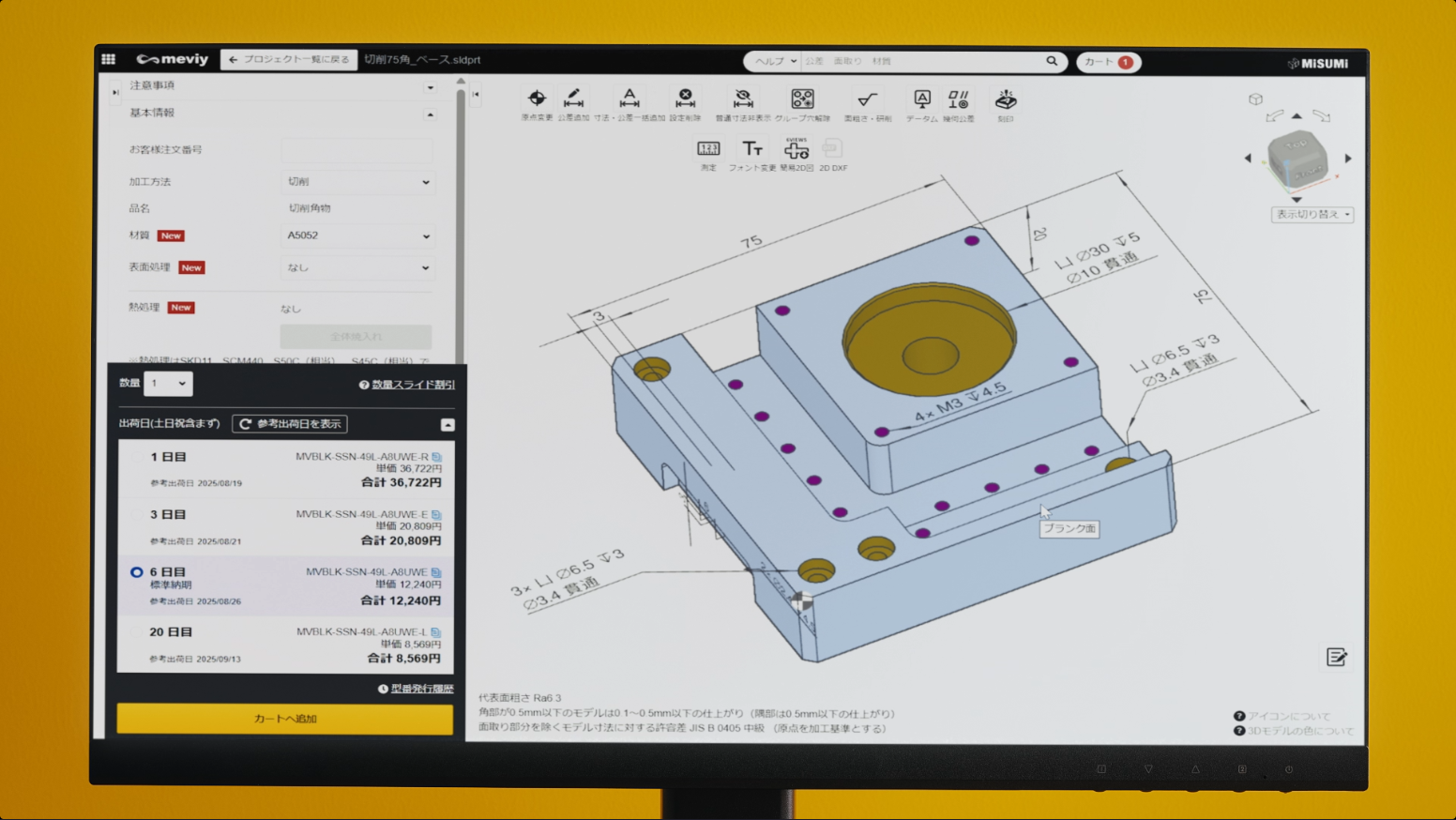1456x820 pixels.
Task: Open the 面粗さ・研削 surface roughness tool
Action: point(867,99)
